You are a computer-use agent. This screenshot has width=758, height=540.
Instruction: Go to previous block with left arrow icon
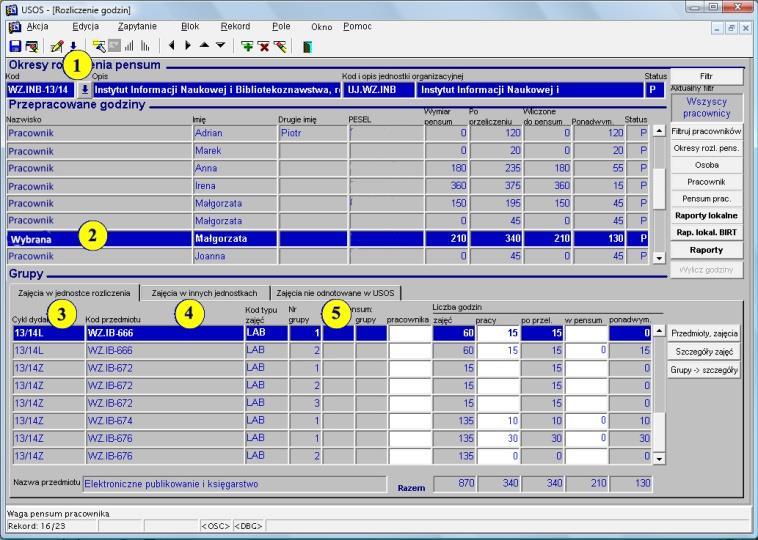(x=171, y=46)
